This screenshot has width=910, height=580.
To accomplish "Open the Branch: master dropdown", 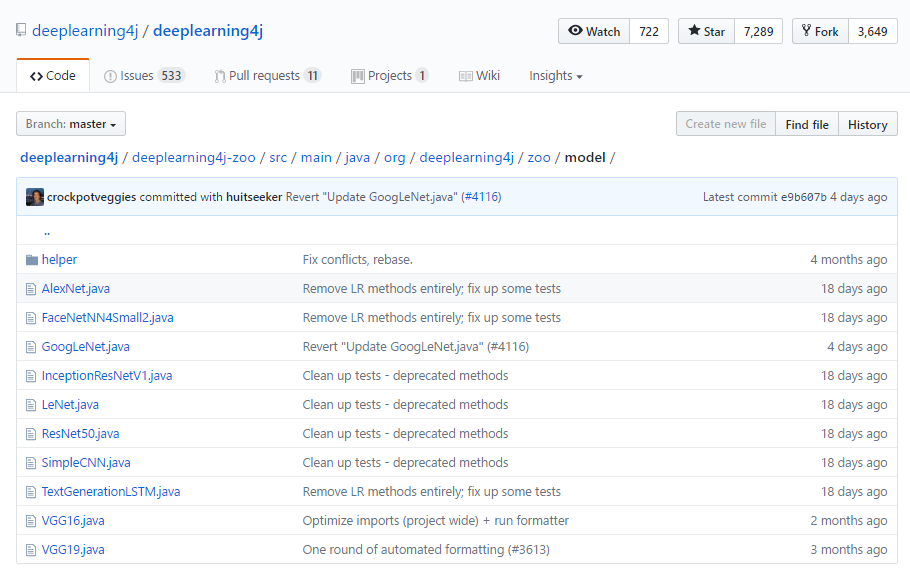I will (71, 124).
